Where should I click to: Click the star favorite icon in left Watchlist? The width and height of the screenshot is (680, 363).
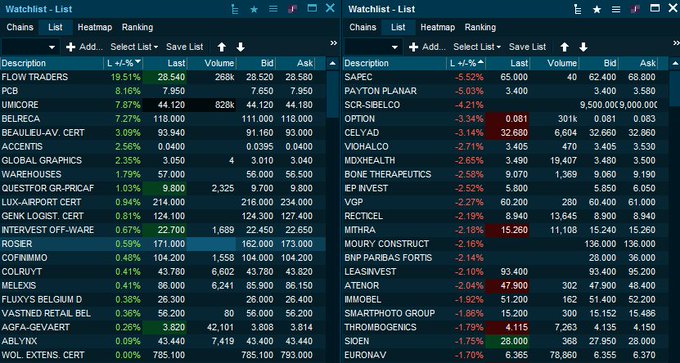pos(254,9)
